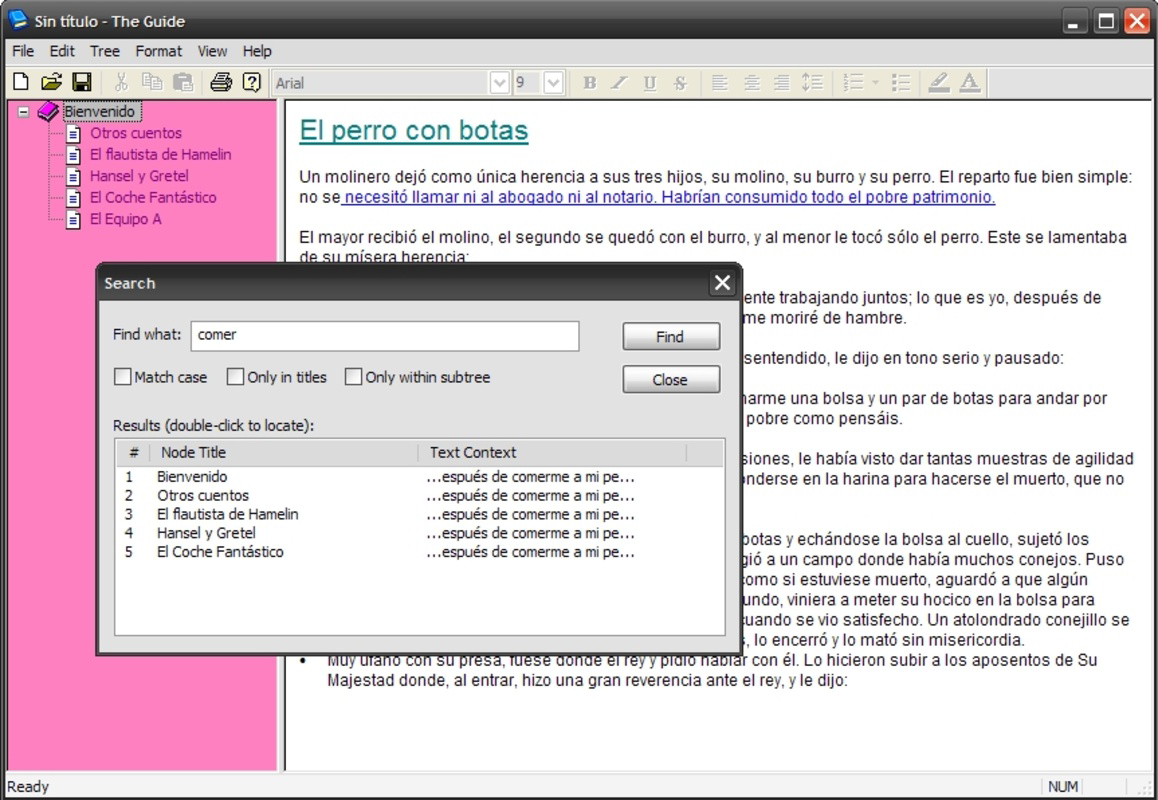Cut selection using the scissors icon
The height and width of the screenshot is (800, 1158).
click(x=121, y=82)
